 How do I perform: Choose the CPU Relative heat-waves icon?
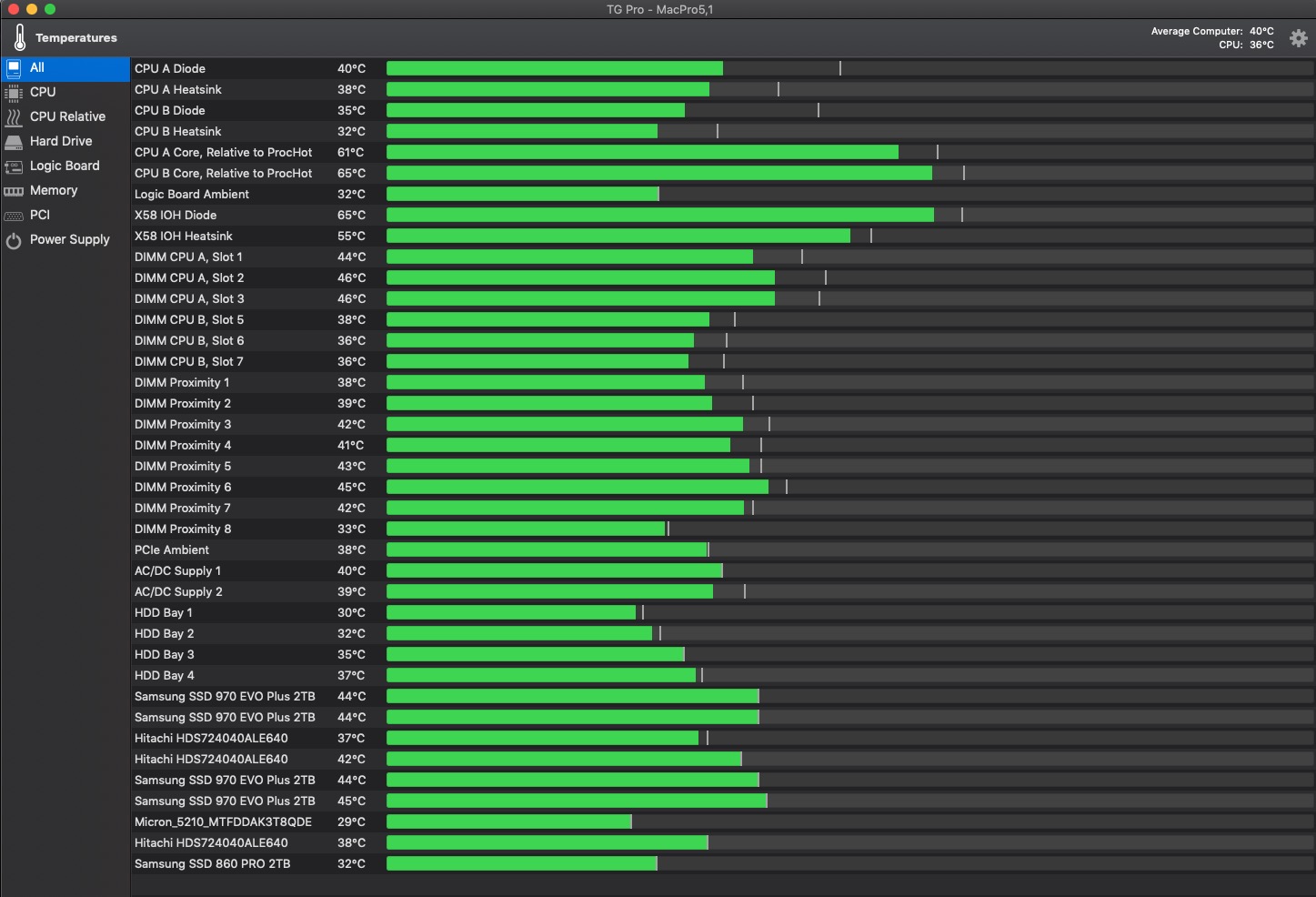14,117
